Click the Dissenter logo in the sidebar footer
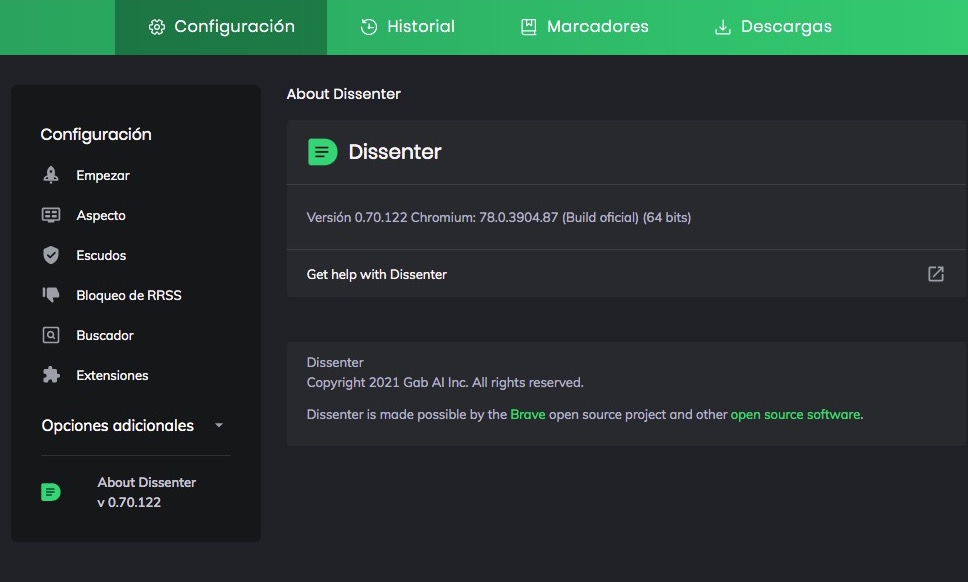Image resolution: width=968 pixels, height=582 pixels. point(51,492)
